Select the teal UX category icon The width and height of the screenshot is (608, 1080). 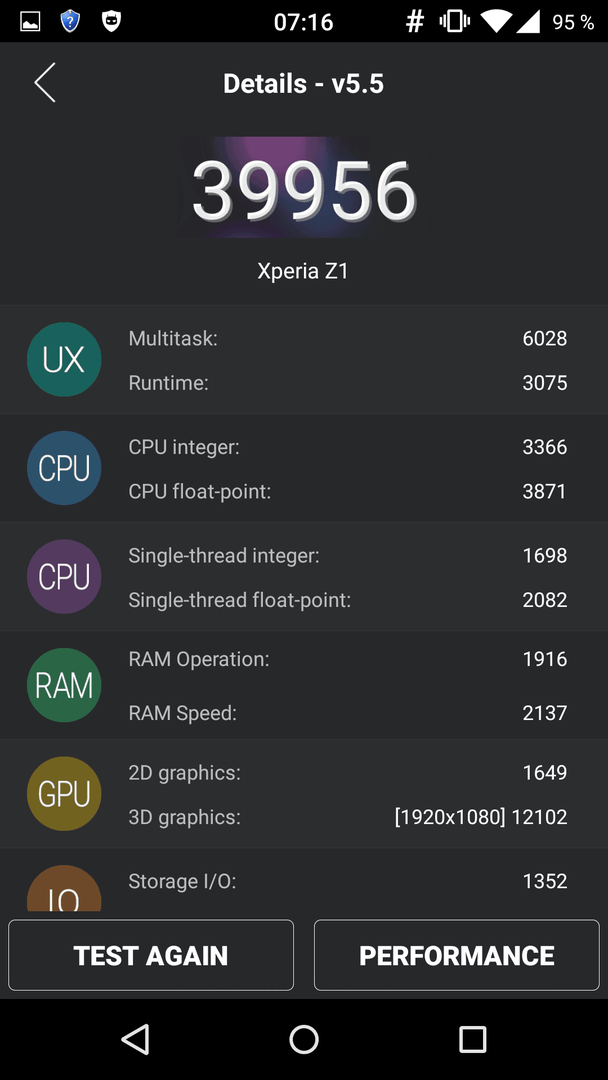(x=64, y=360)
